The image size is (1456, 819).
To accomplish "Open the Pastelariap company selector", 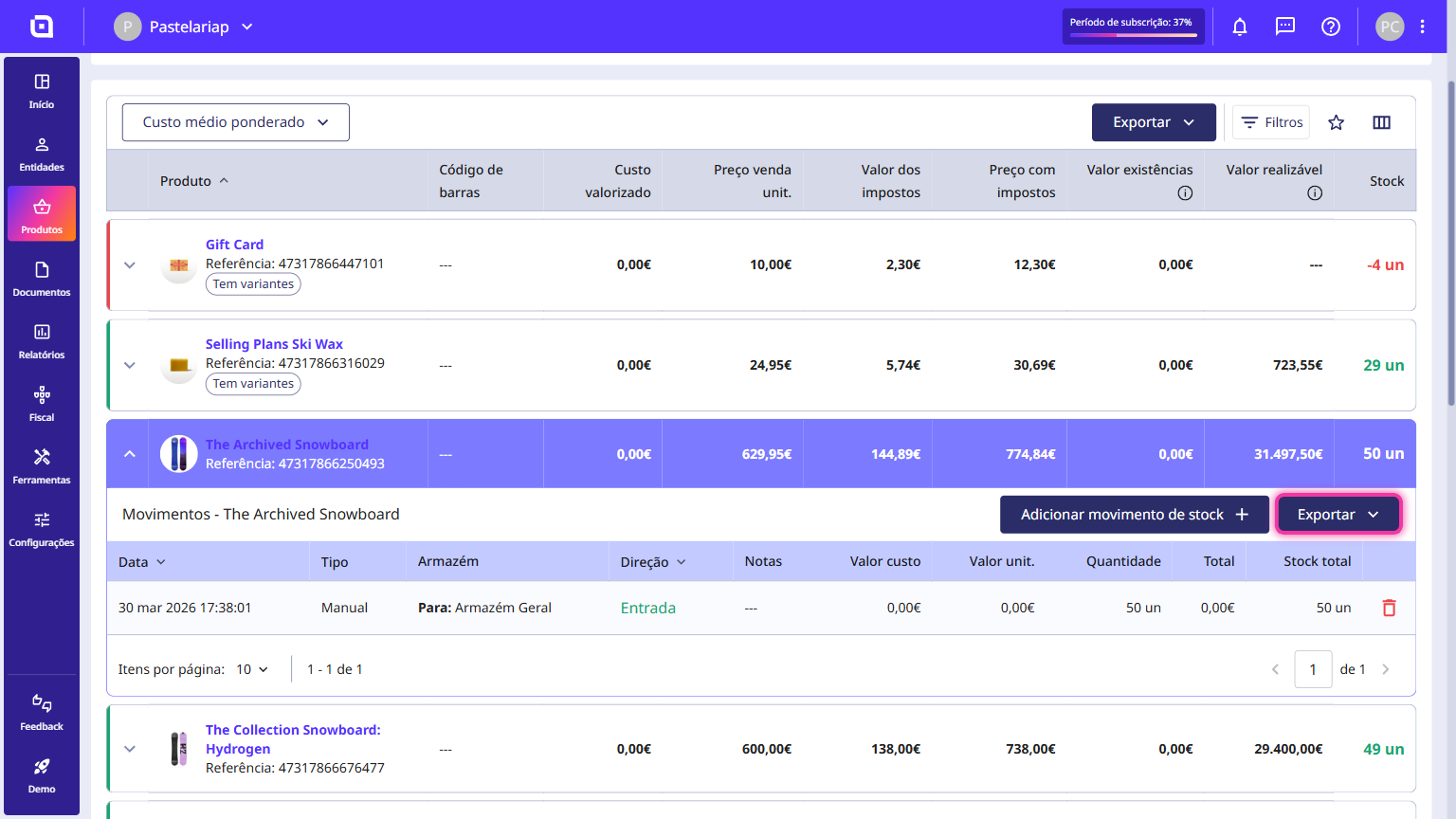I will tap(184, 27).
